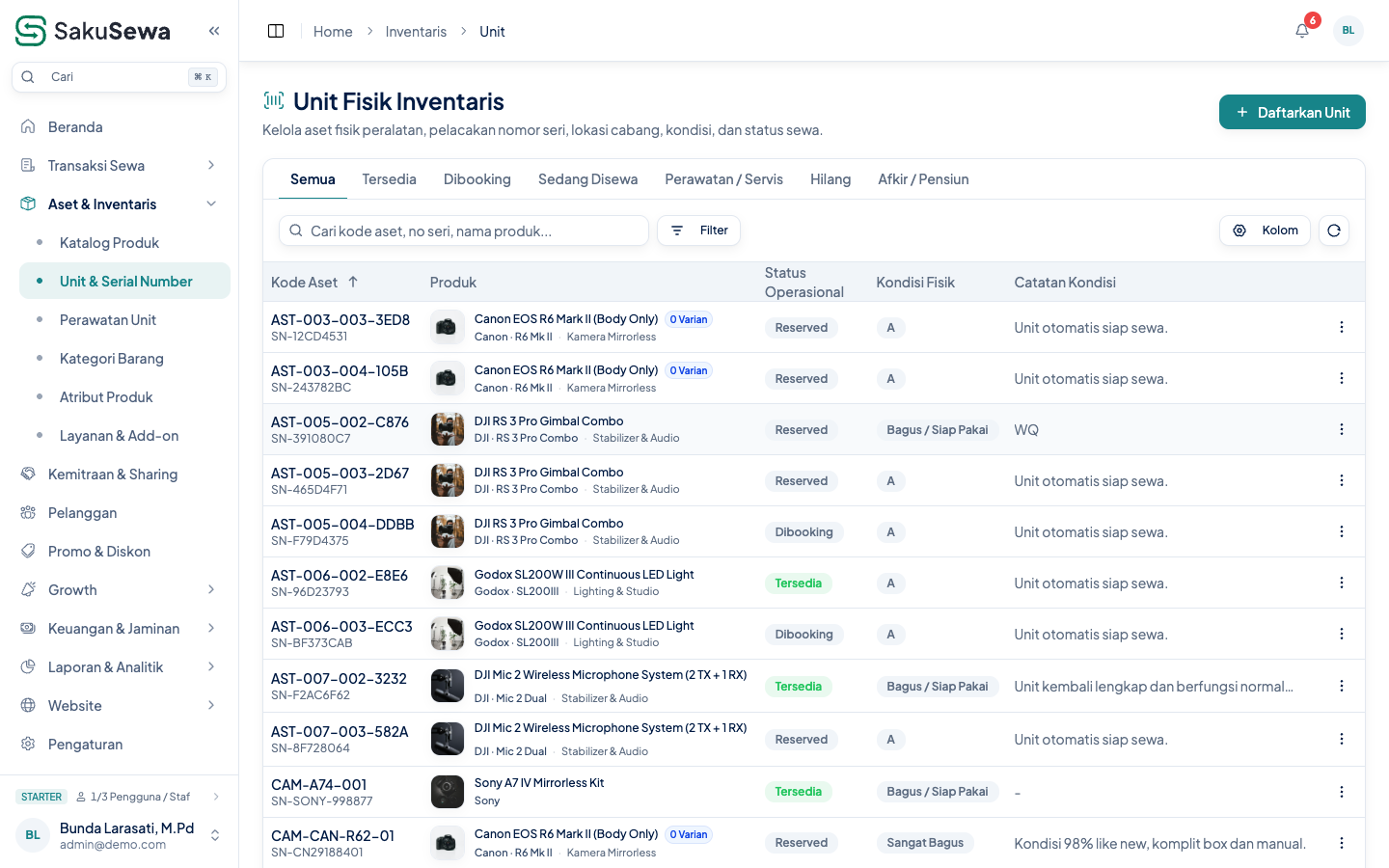This screenshot has height=868, width=1389.
Task: Click the SakuSewa logo
Action: [93, 31]
